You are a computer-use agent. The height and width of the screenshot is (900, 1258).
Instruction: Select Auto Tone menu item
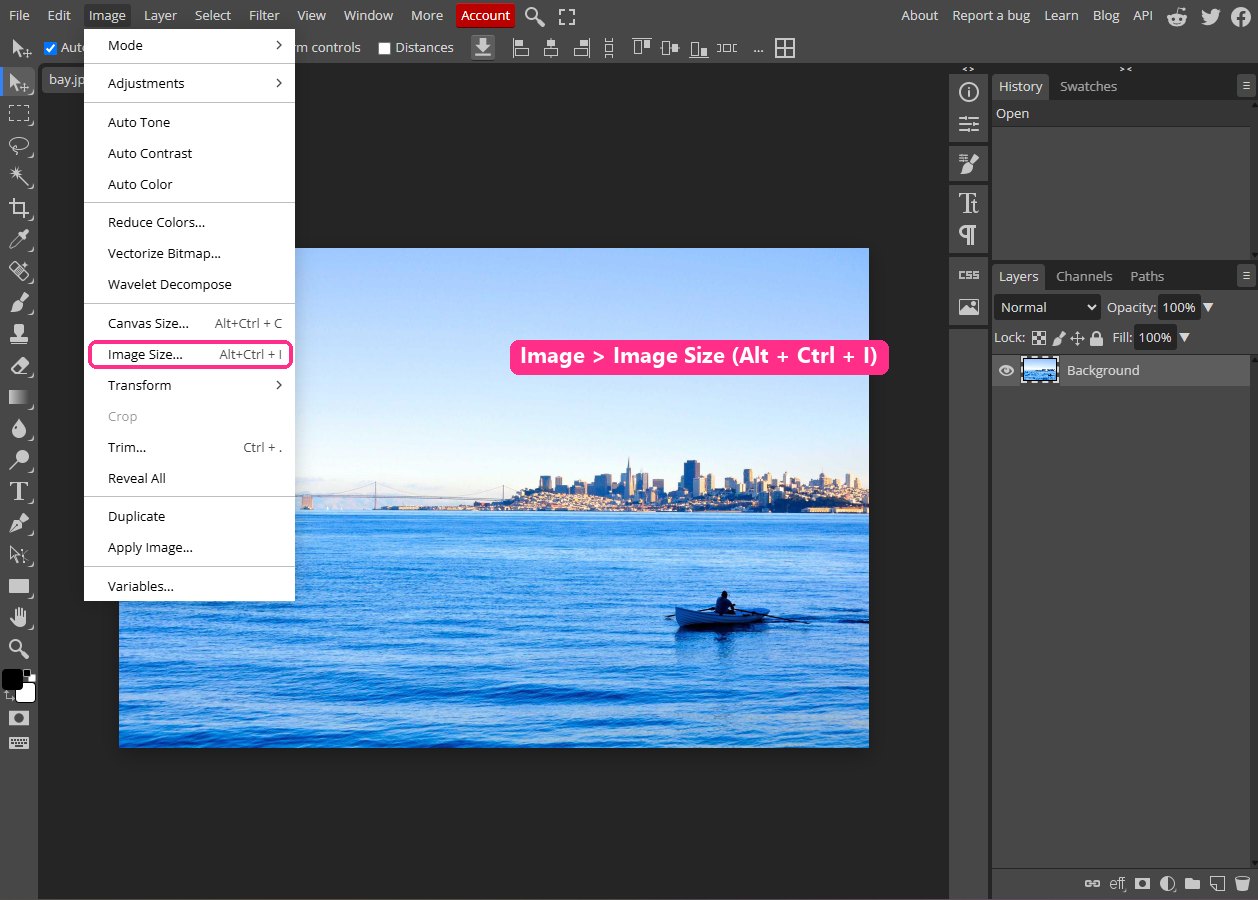pos(189,122)
